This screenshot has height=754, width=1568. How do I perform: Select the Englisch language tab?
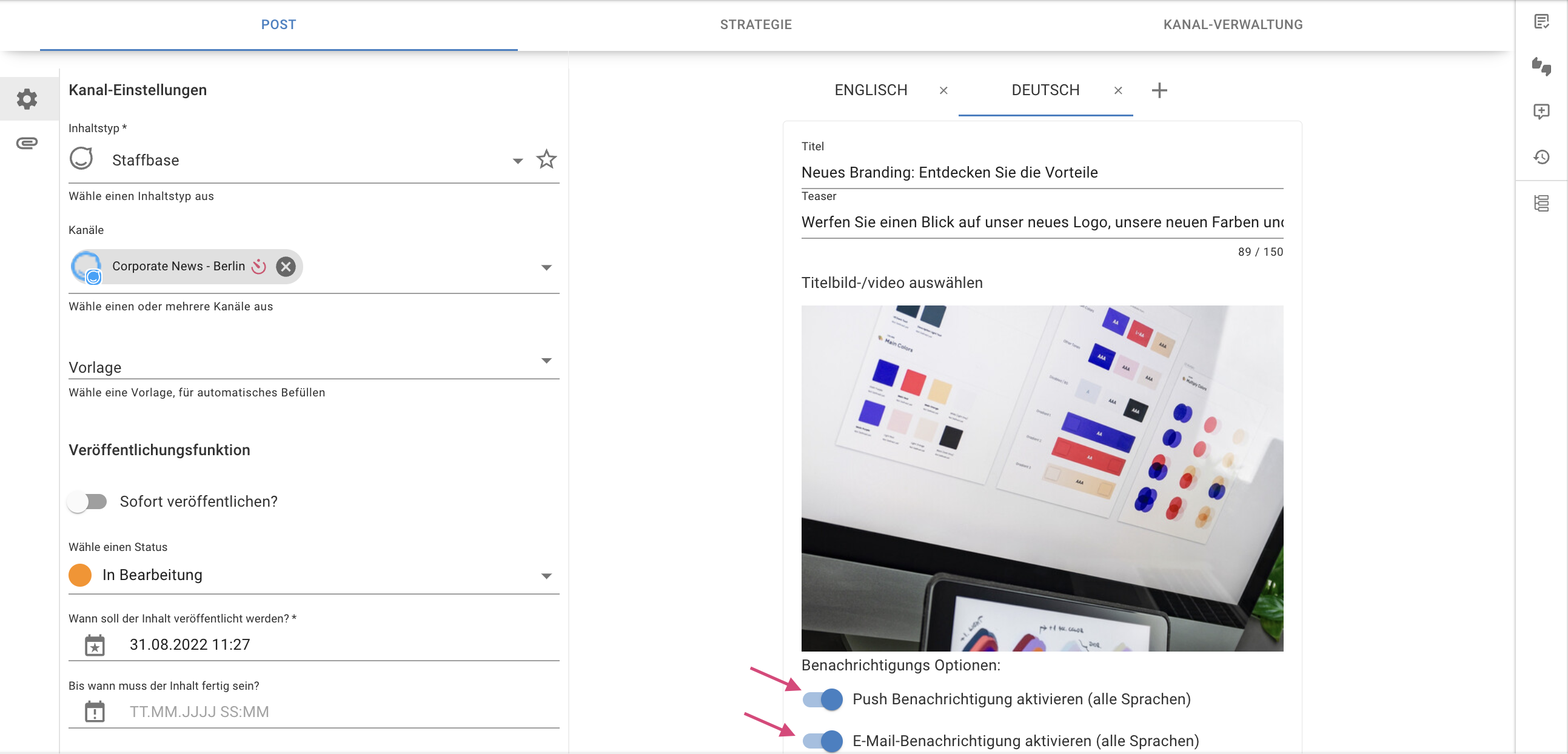pos(871,91)
